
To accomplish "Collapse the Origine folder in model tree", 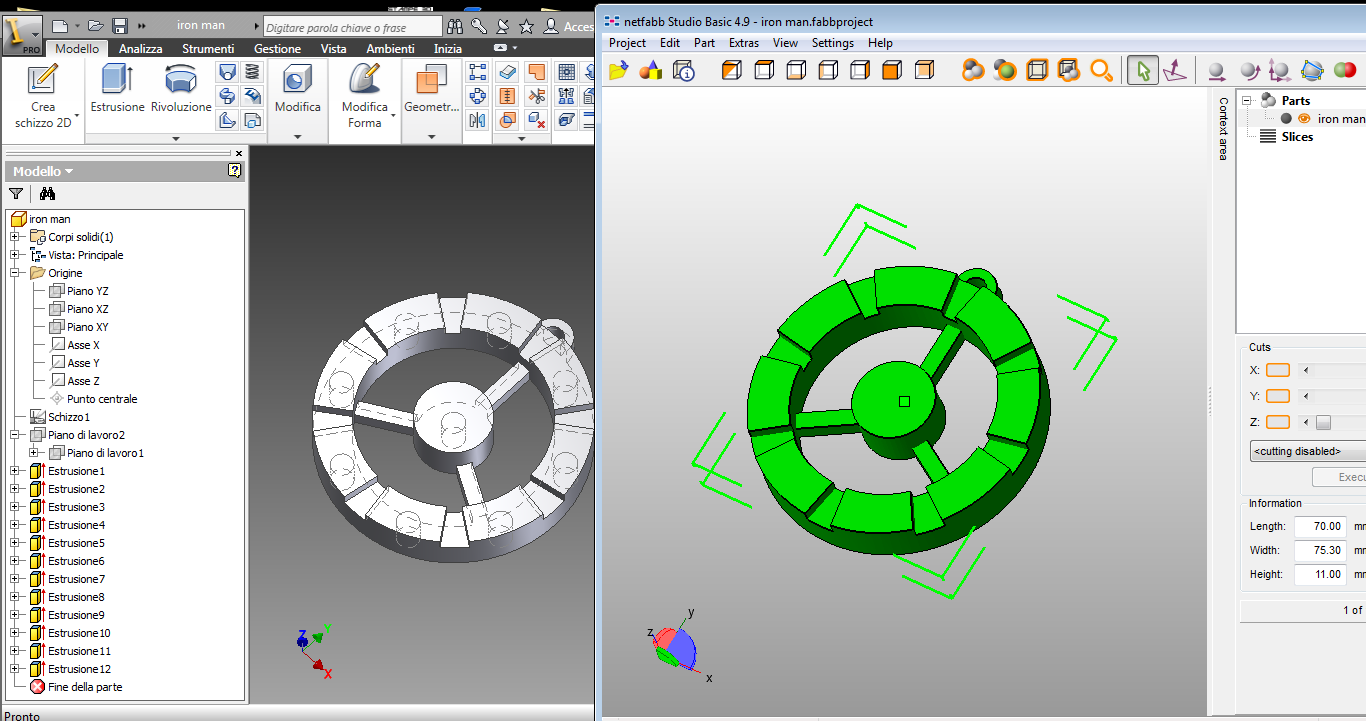I will point(15,273).
